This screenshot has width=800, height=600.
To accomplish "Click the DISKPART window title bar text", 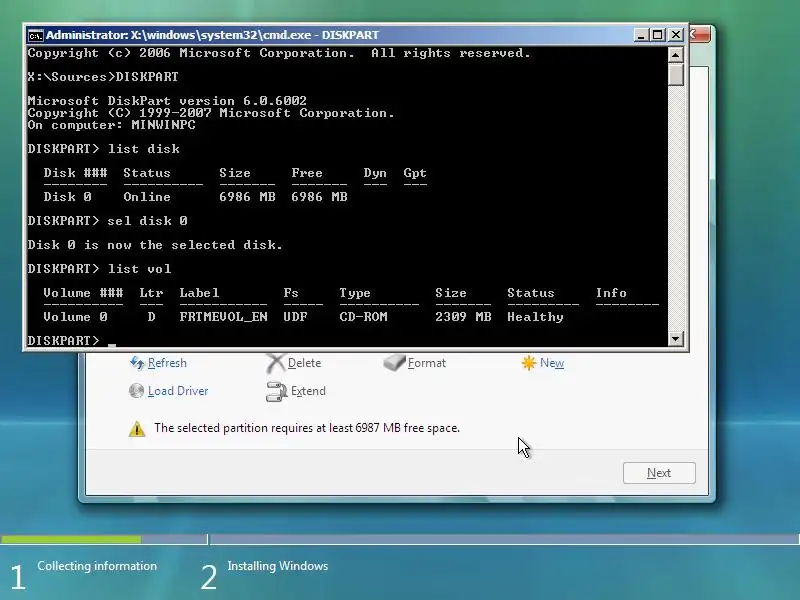I will 212,35.
